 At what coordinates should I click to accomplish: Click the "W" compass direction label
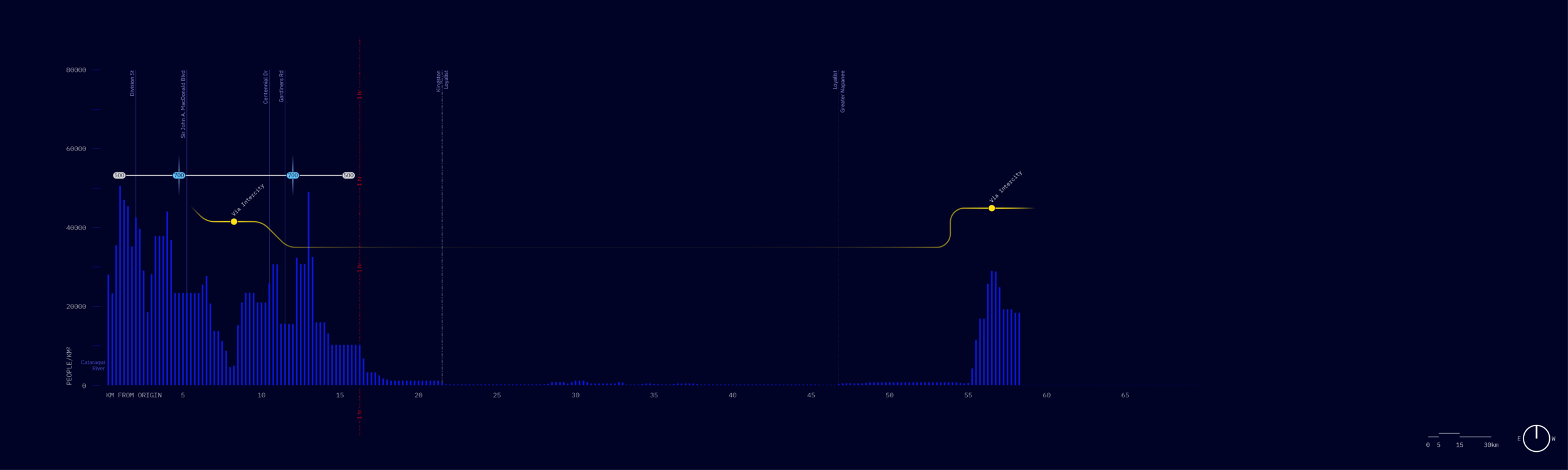click(1554, 439)
